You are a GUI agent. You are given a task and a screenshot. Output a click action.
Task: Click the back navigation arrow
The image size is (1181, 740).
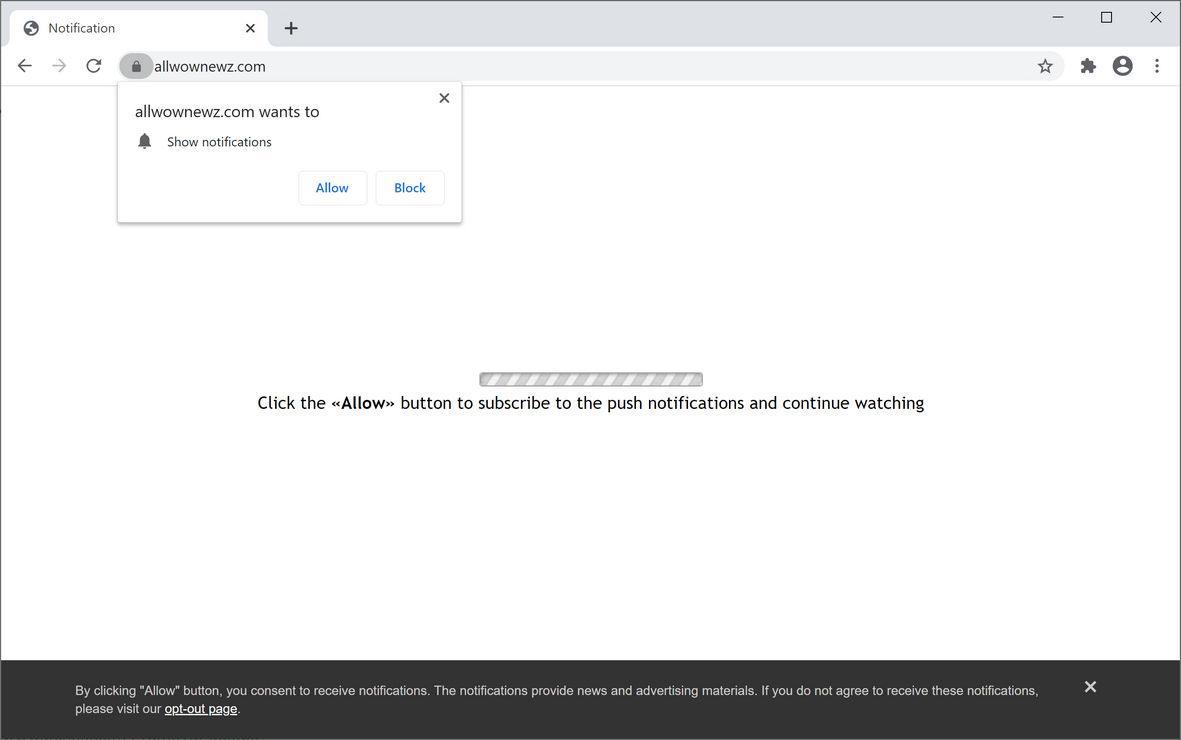24,65
